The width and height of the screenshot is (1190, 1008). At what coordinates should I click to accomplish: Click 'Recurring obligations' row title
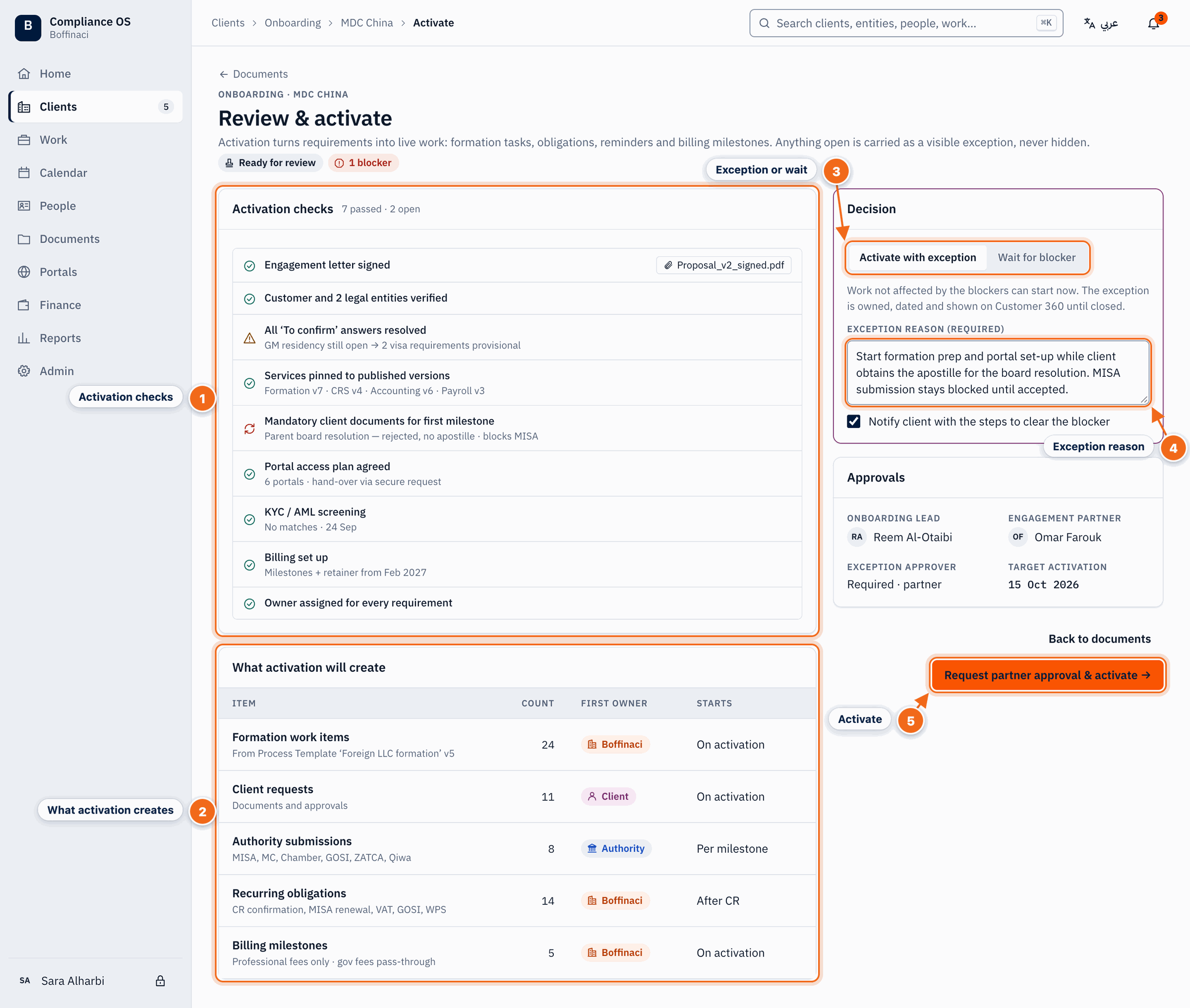pos(289,893)
